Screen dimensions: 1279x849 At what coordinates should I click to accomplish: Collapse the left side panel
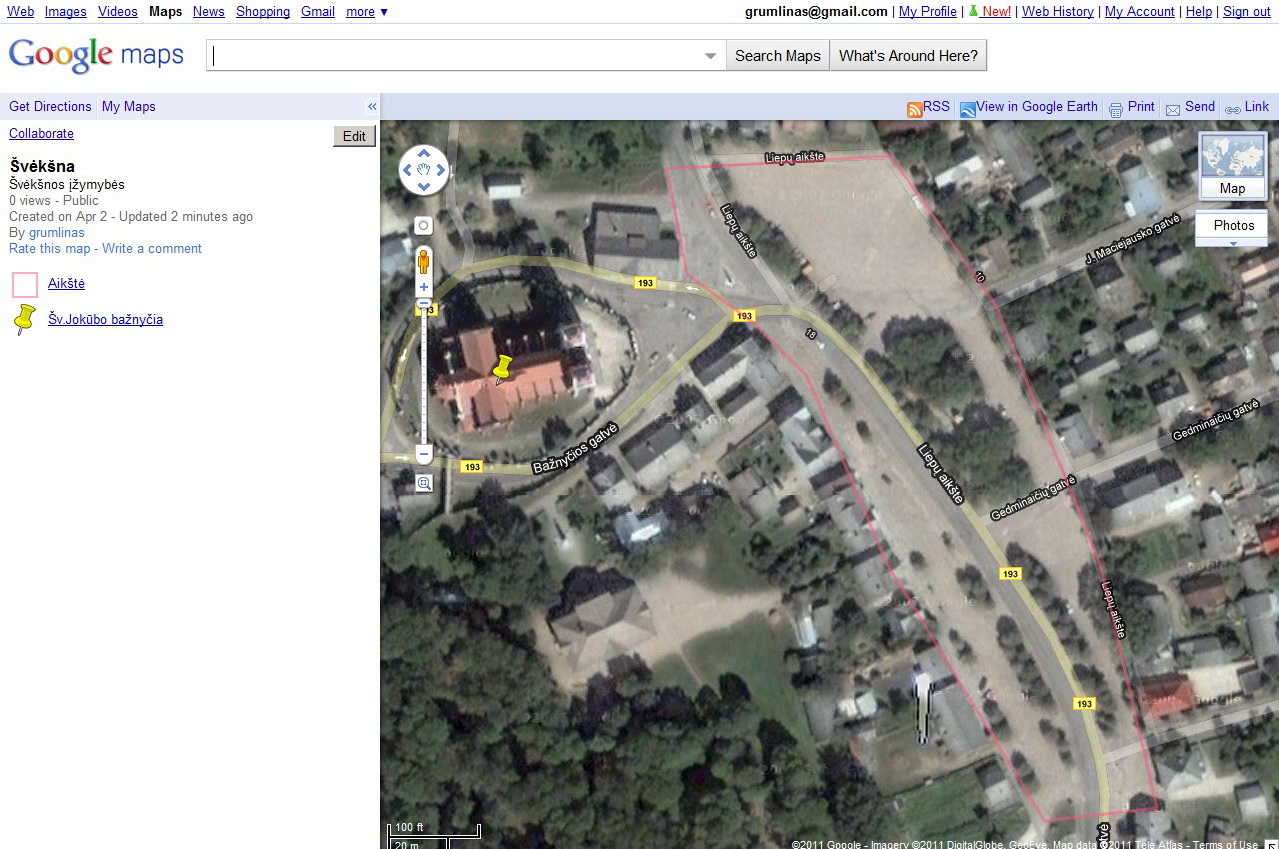tap(372, 107)
